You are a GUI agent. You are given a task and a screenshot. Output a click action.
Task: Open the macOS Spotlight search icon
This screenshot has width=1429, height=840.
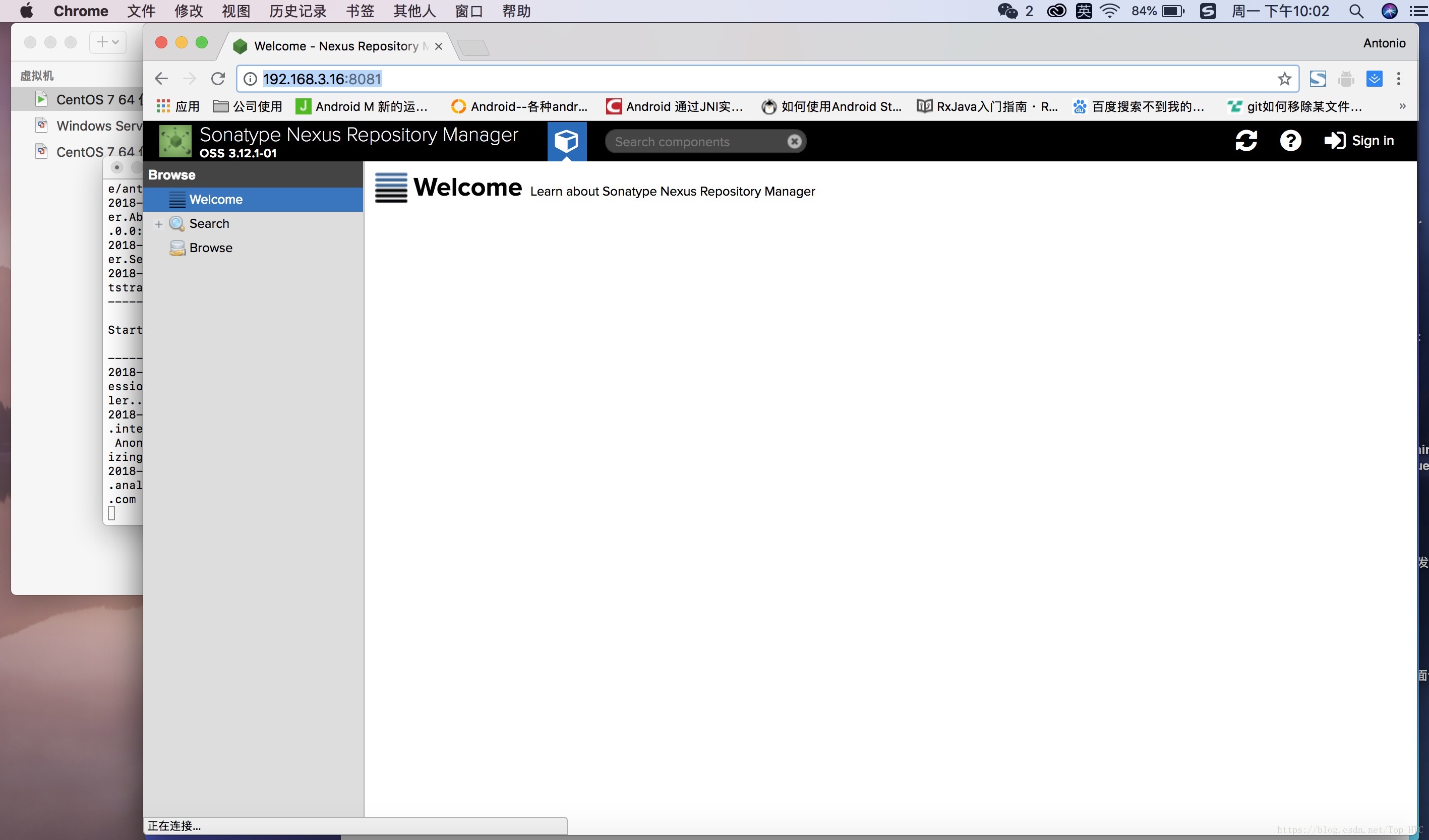1356,11
